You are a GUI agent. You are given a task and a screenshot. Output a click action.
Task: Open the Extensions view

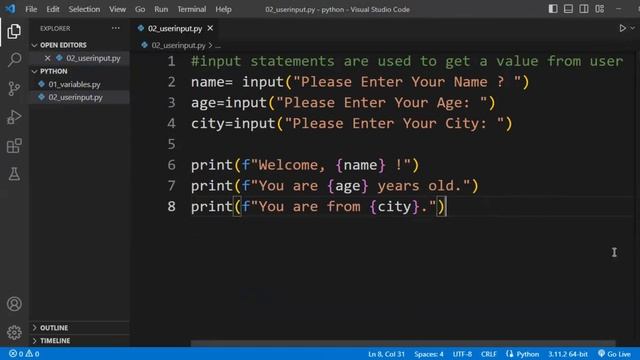pos(14,146)
